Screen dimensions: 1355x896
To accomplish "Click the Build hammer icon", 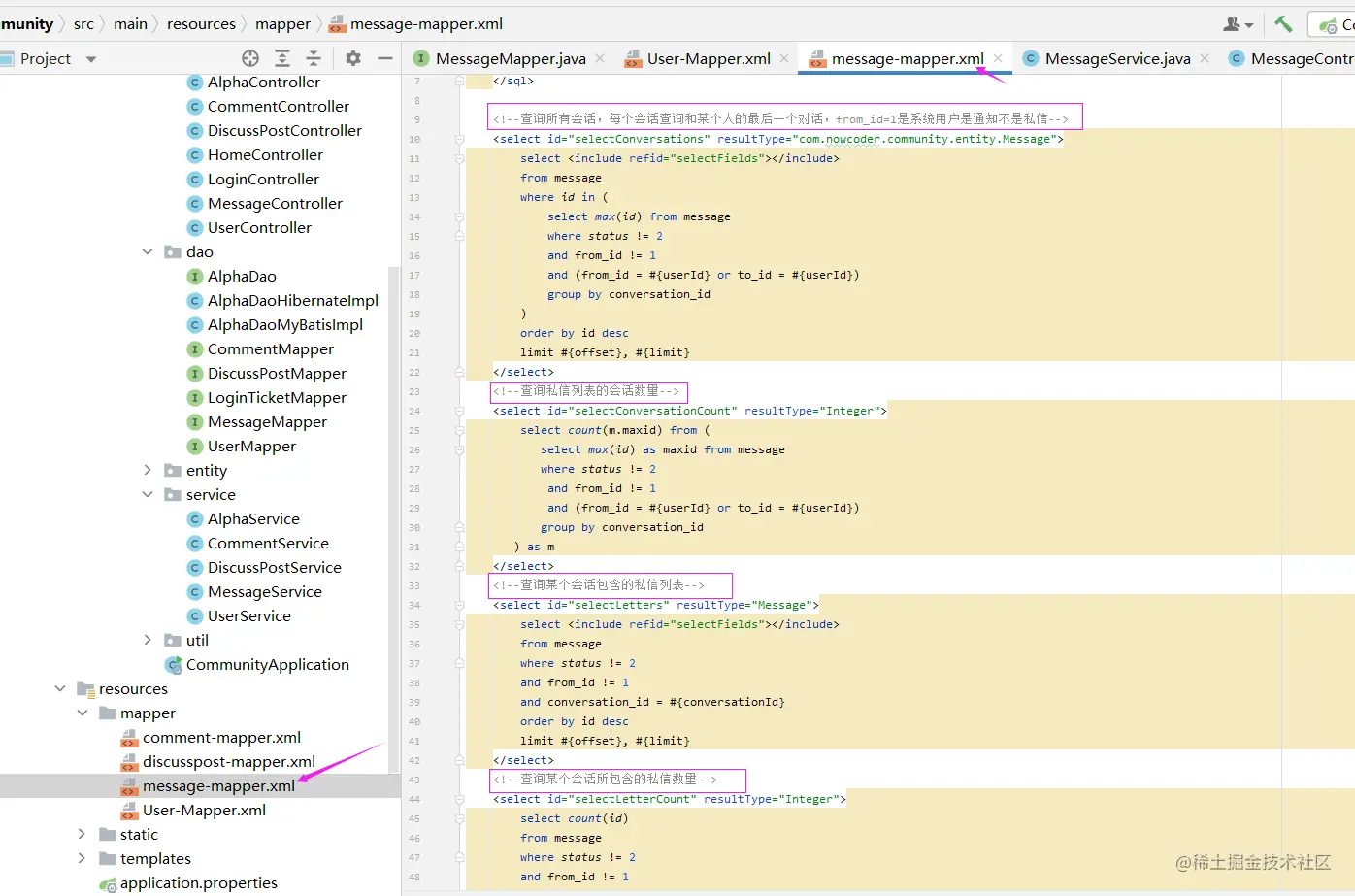I will [x=1283, y=24].
